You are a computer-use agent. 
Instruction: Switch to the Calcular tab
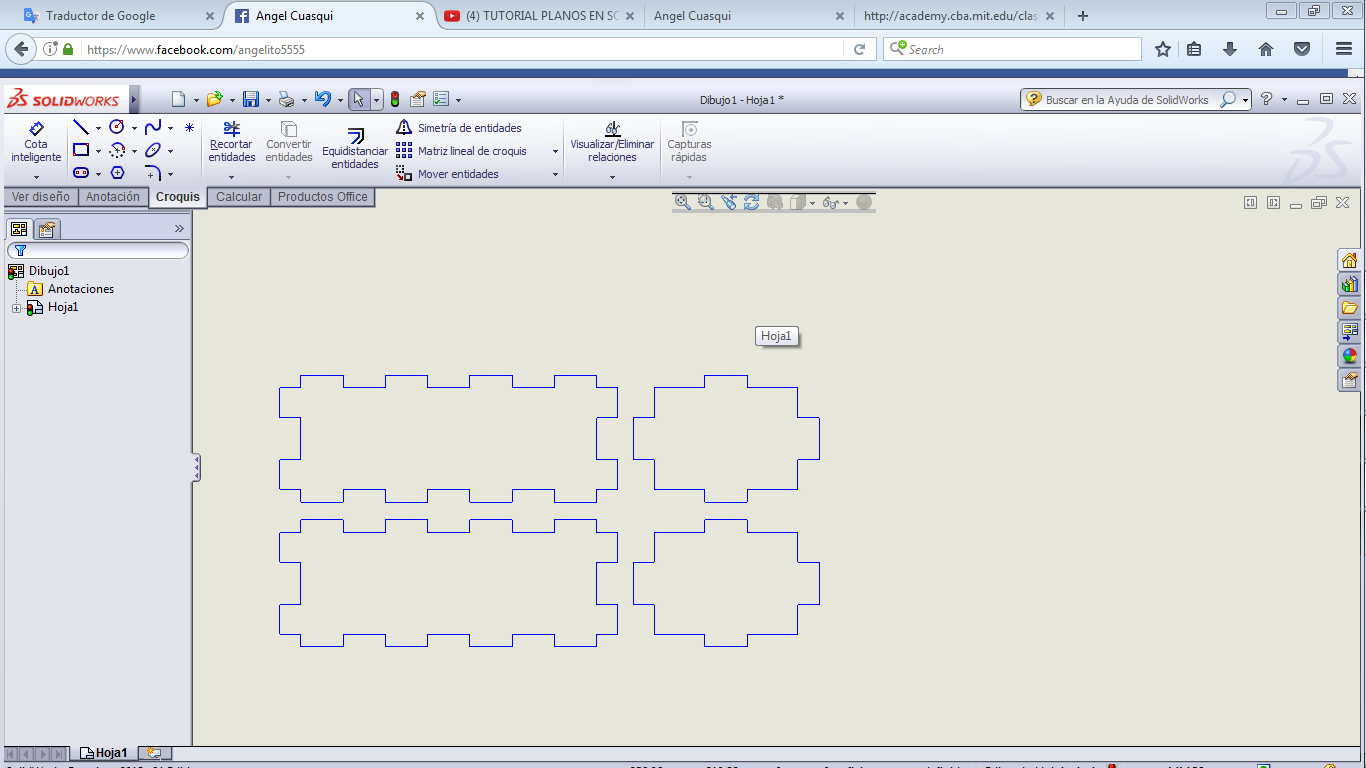(239, 197)
